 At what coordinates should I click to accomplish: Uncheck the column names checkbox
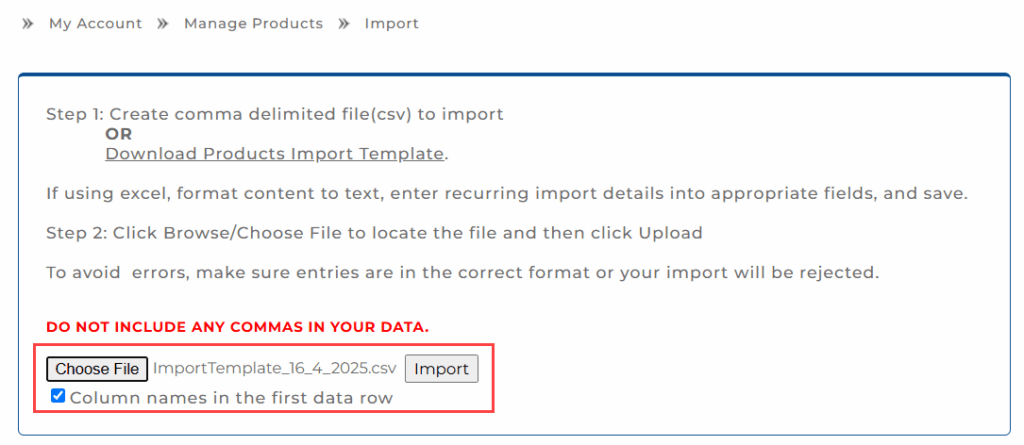[x=58, y=396]
